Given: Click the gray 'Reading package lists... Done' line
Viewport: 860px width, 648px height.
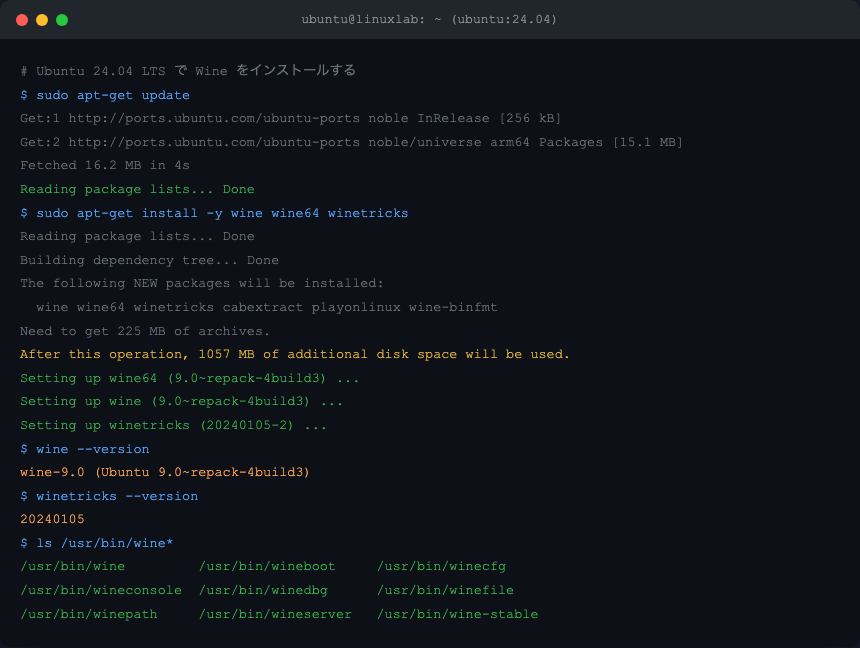Looking at the screenshot, I should tap(137, 236).
